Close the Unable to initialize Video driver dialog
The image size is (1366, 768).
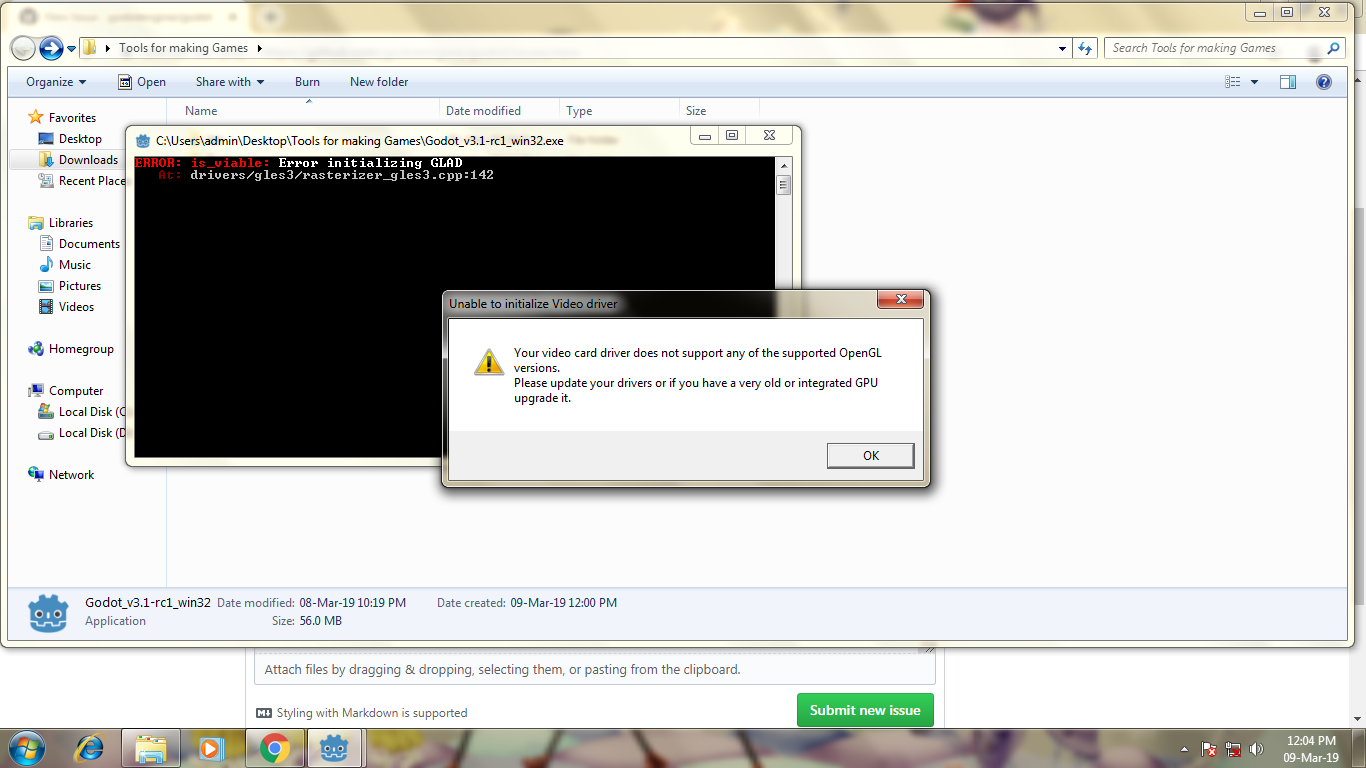click(900, 299)
